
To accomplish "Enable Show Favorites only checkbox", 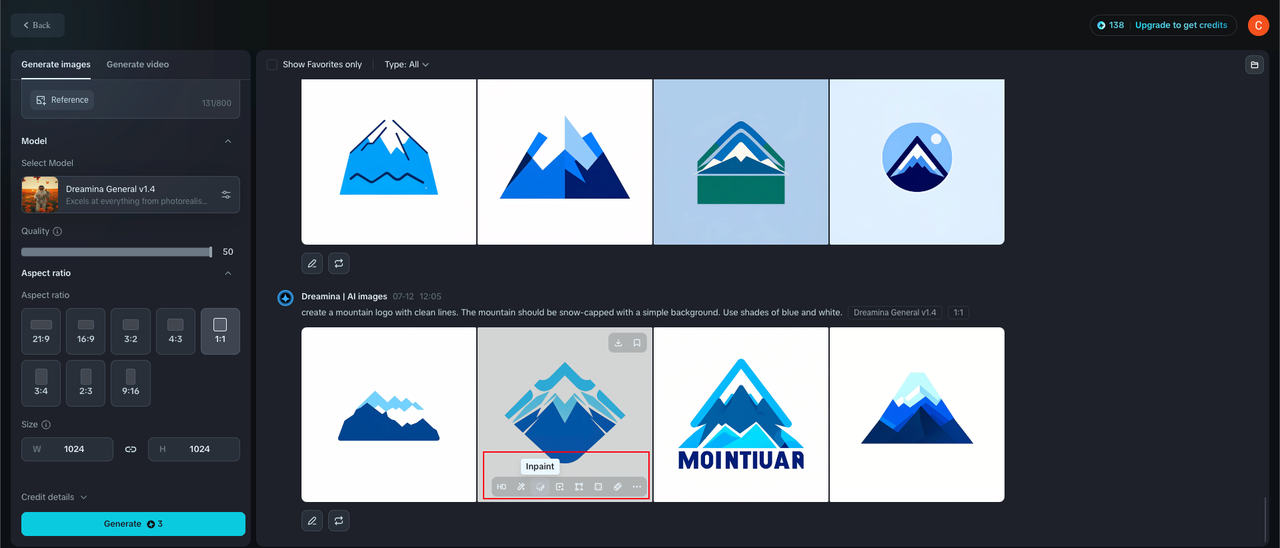I will tap(272, 64).
